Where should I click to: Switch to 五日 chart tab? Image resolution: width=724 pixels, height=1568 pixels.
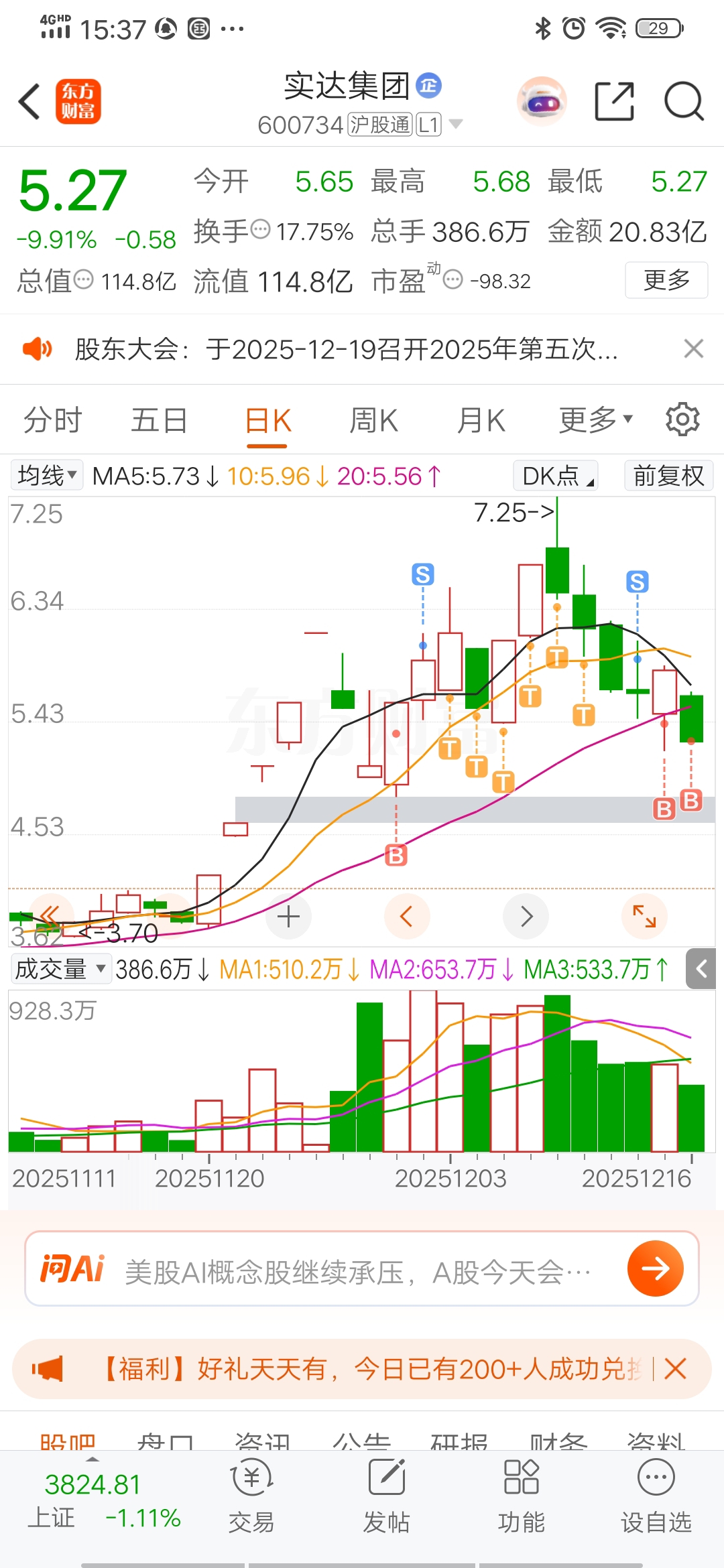[x=160, y=421]
